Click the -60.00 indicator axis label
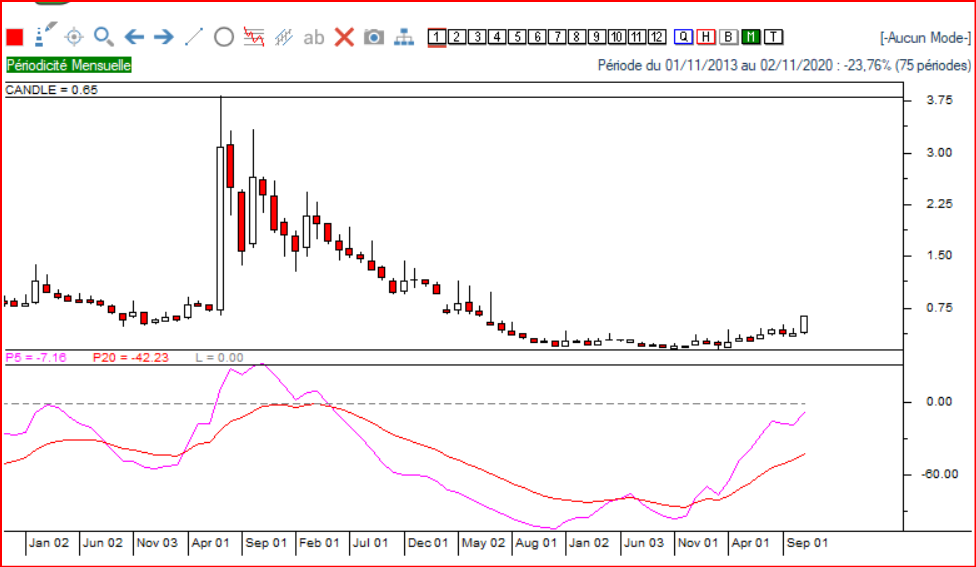The height and width of the screenshot is (567, 976). coord(941,474)
